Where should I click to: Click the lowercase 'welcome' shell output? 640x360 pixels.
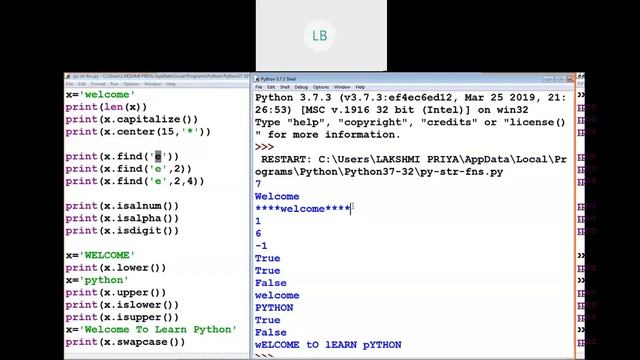[277, 296]
